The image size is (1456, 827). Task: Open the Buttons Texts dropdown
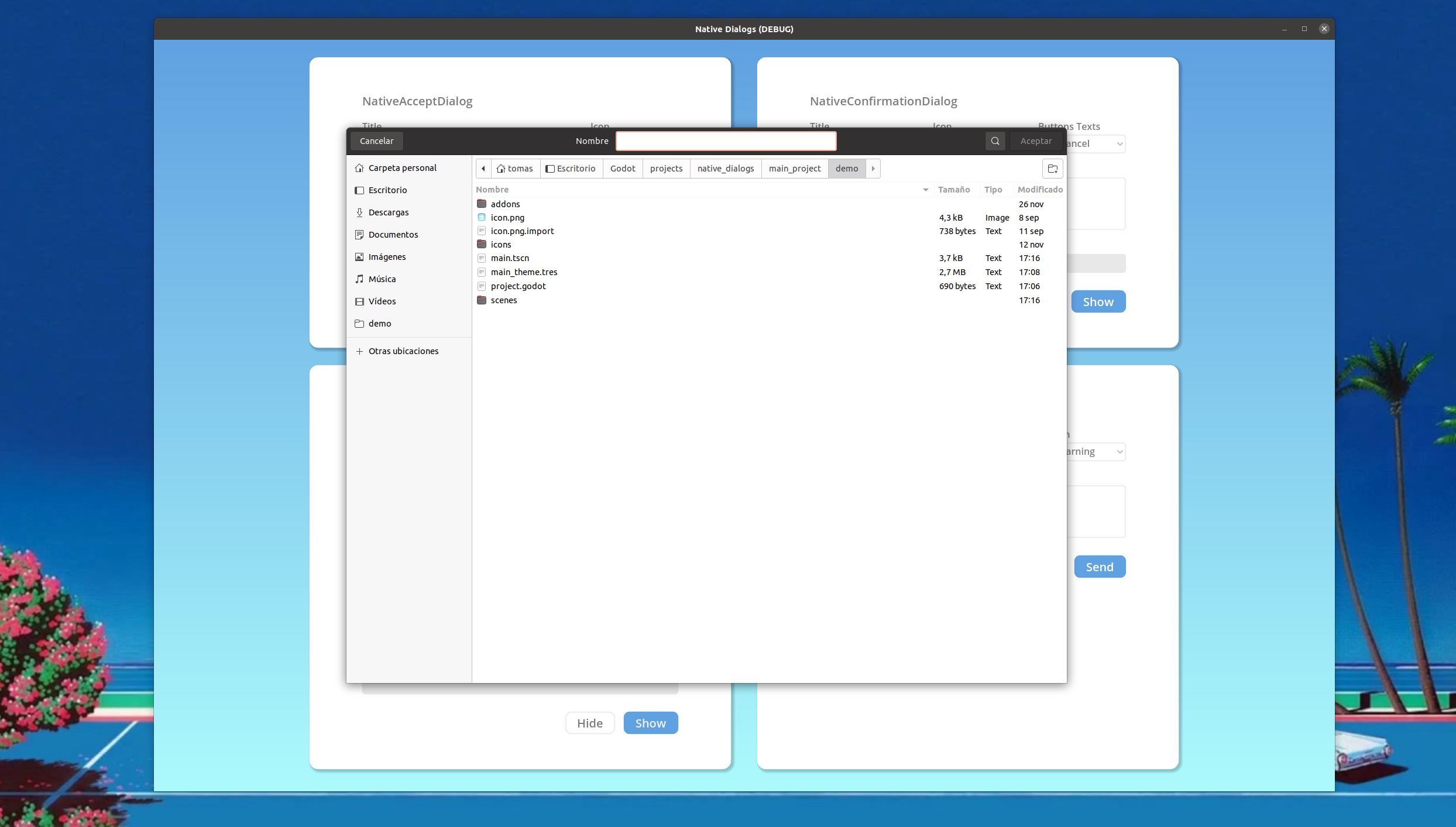[1097, 144]
